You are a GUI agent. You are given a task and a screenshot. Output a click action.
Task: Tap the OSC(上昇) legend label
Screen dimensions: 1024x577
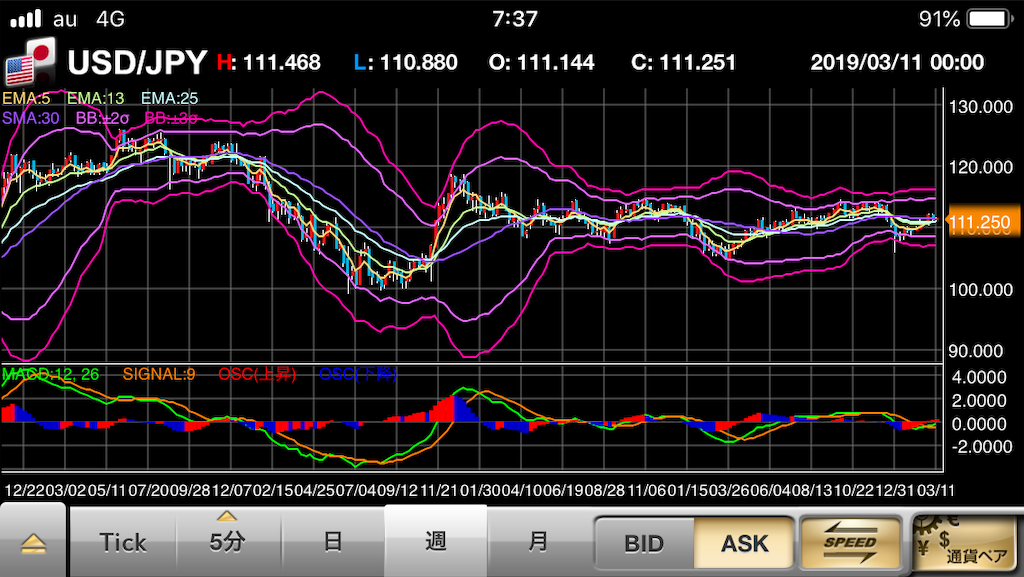(257, 374)
